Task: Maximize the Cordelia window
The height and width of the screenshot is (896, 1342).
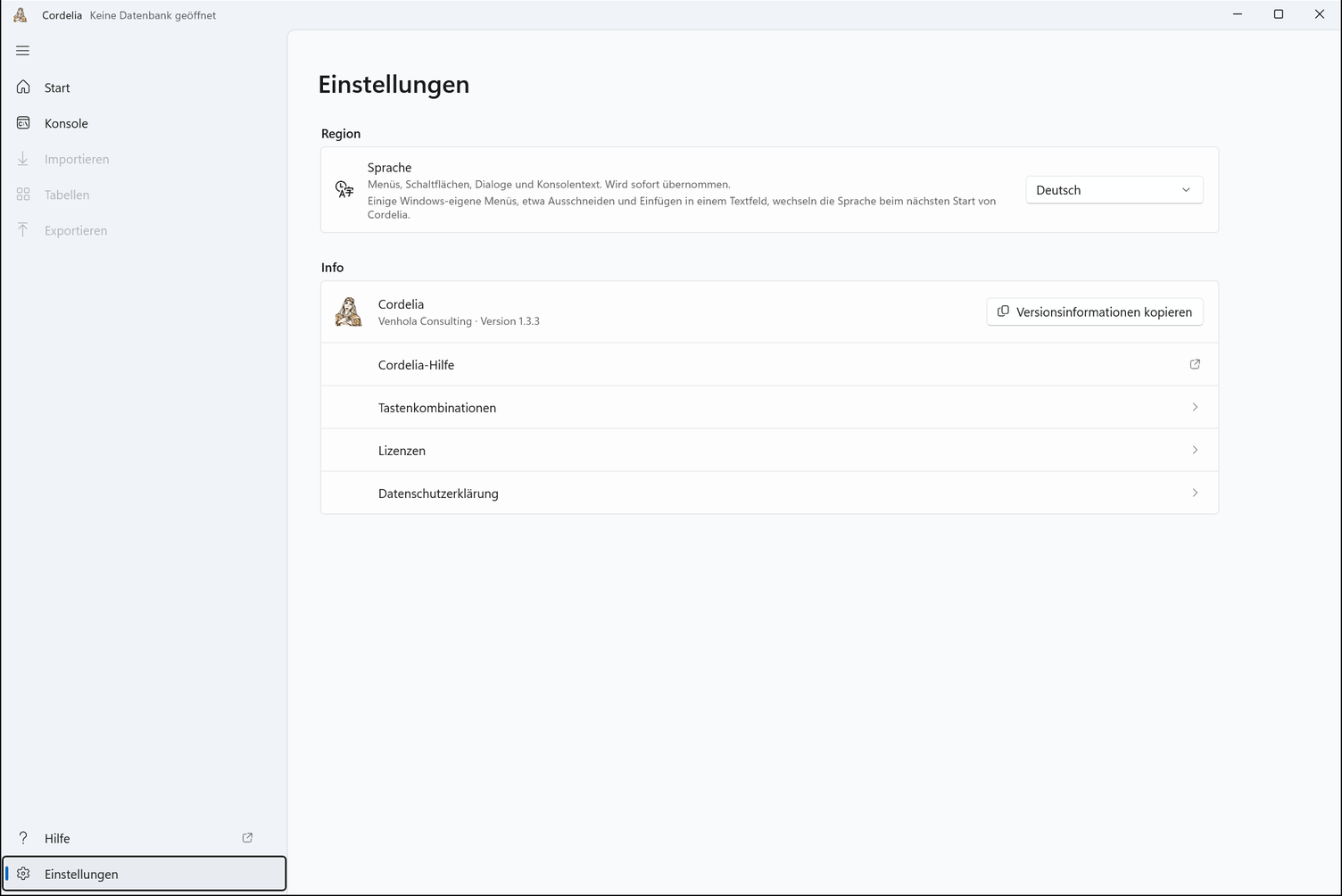Action: pos(1279,14)
